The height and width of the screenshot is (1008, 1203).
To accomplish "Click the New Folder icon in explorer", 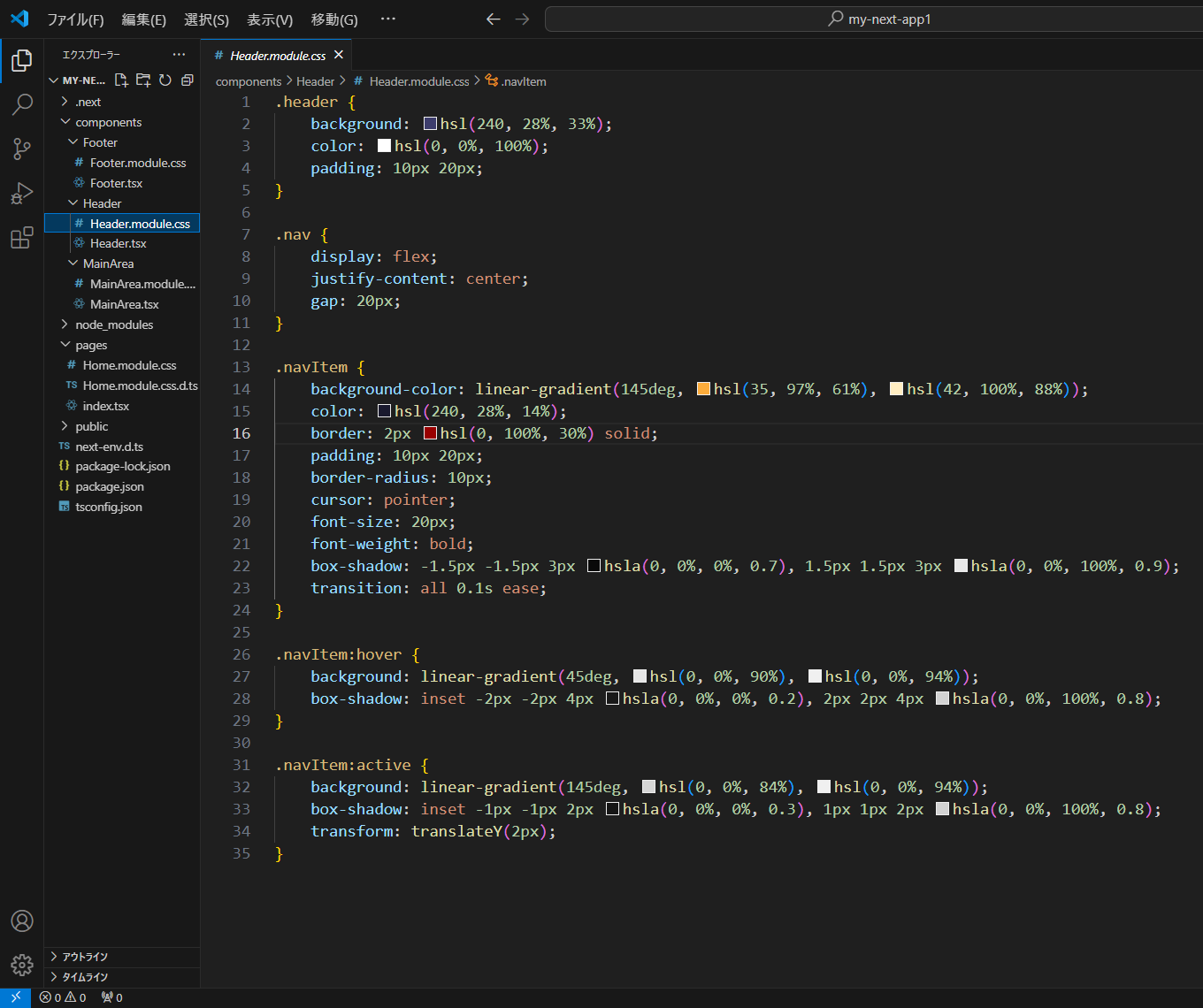I will coord(143,80).
